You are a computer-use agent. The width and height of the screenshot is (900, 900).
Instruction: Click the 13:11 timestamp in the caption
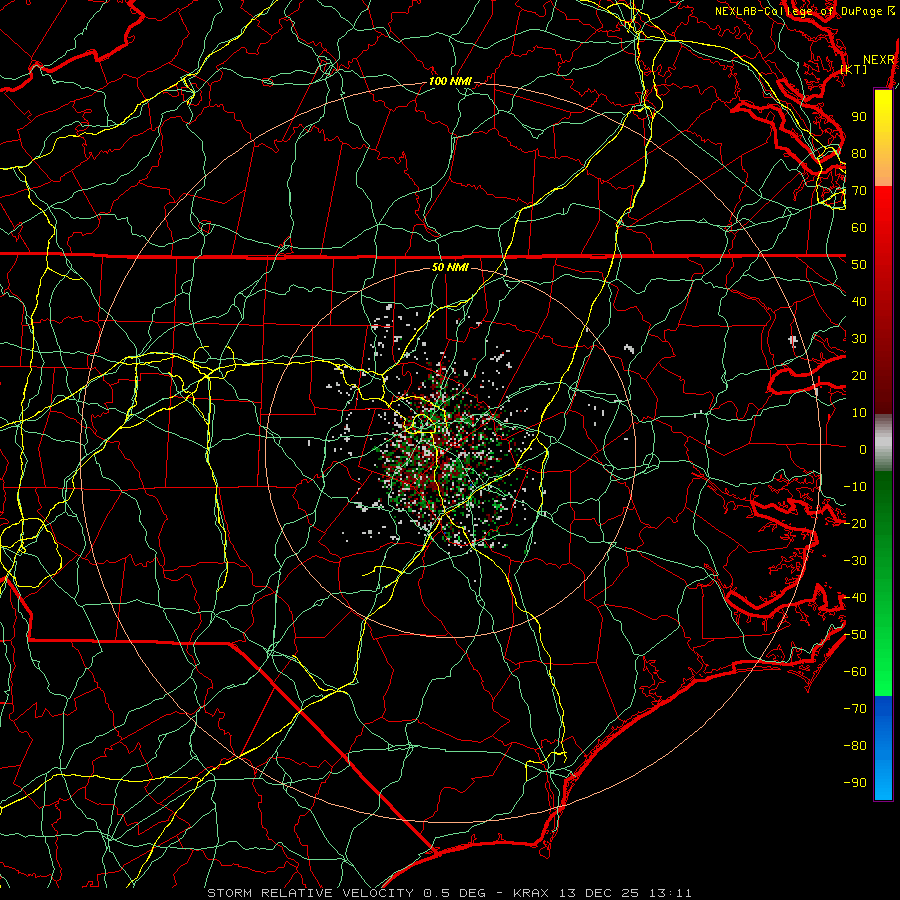tap(670, 893)
